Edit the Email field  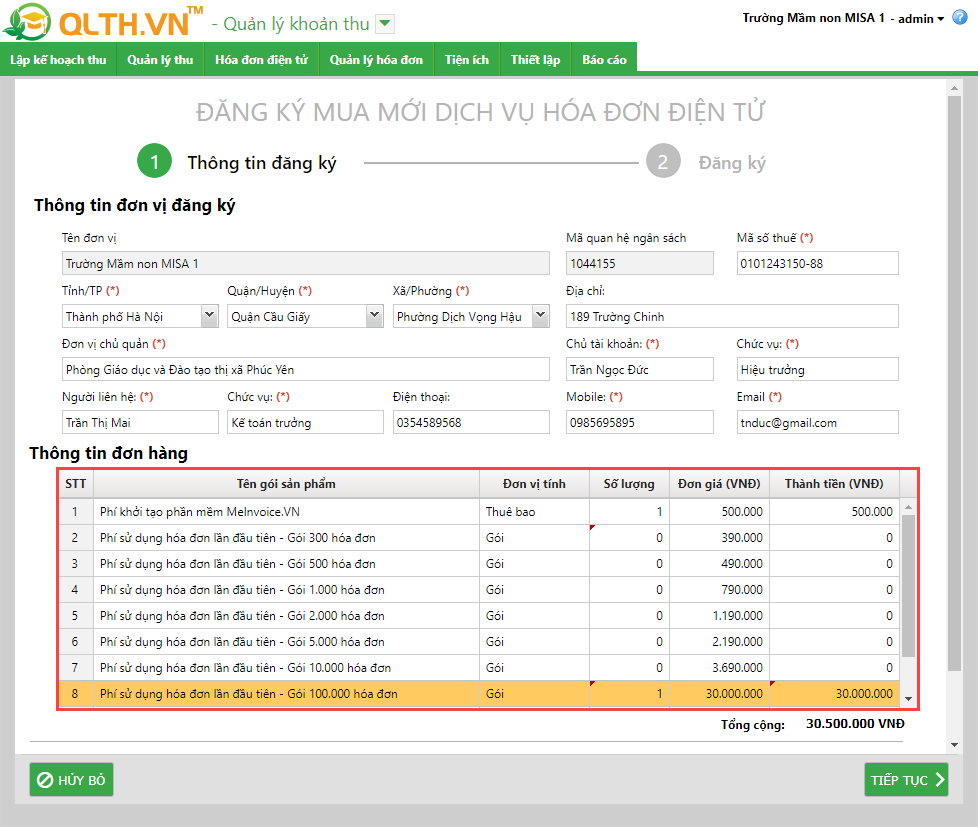[817, 422]
